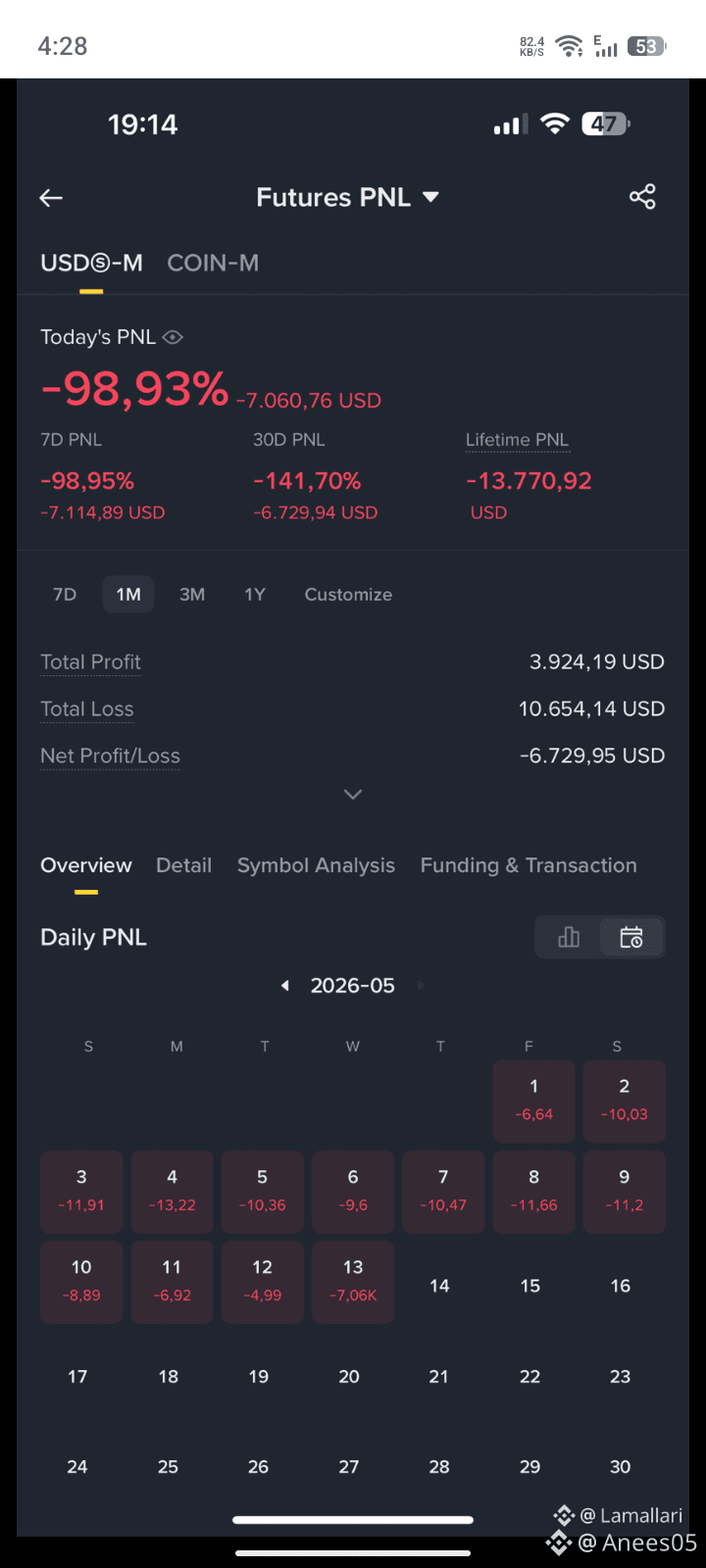Open the share icon

click(x=642, y=197)
